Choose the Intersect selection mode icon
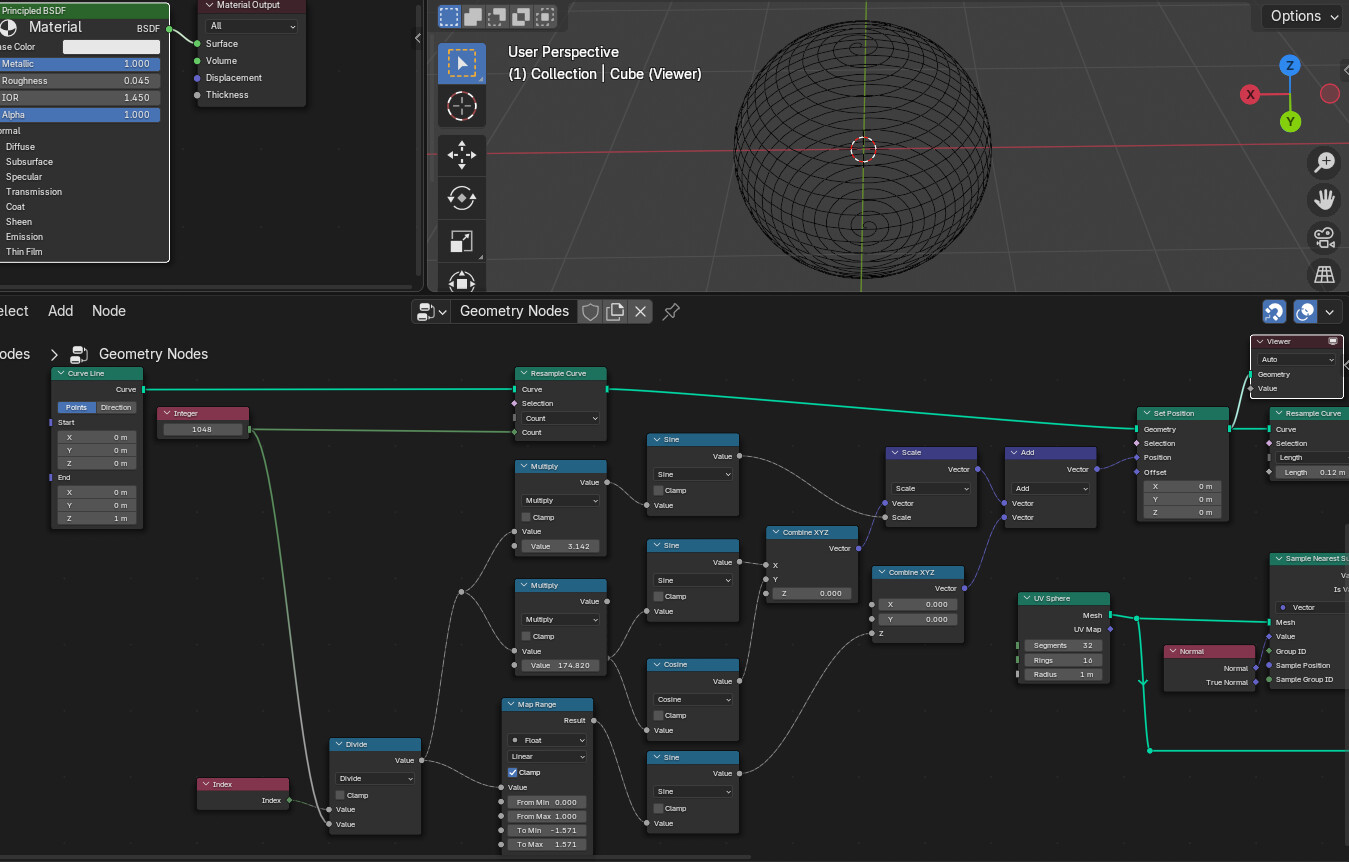1349x862 pixels. tap(545, 16)
